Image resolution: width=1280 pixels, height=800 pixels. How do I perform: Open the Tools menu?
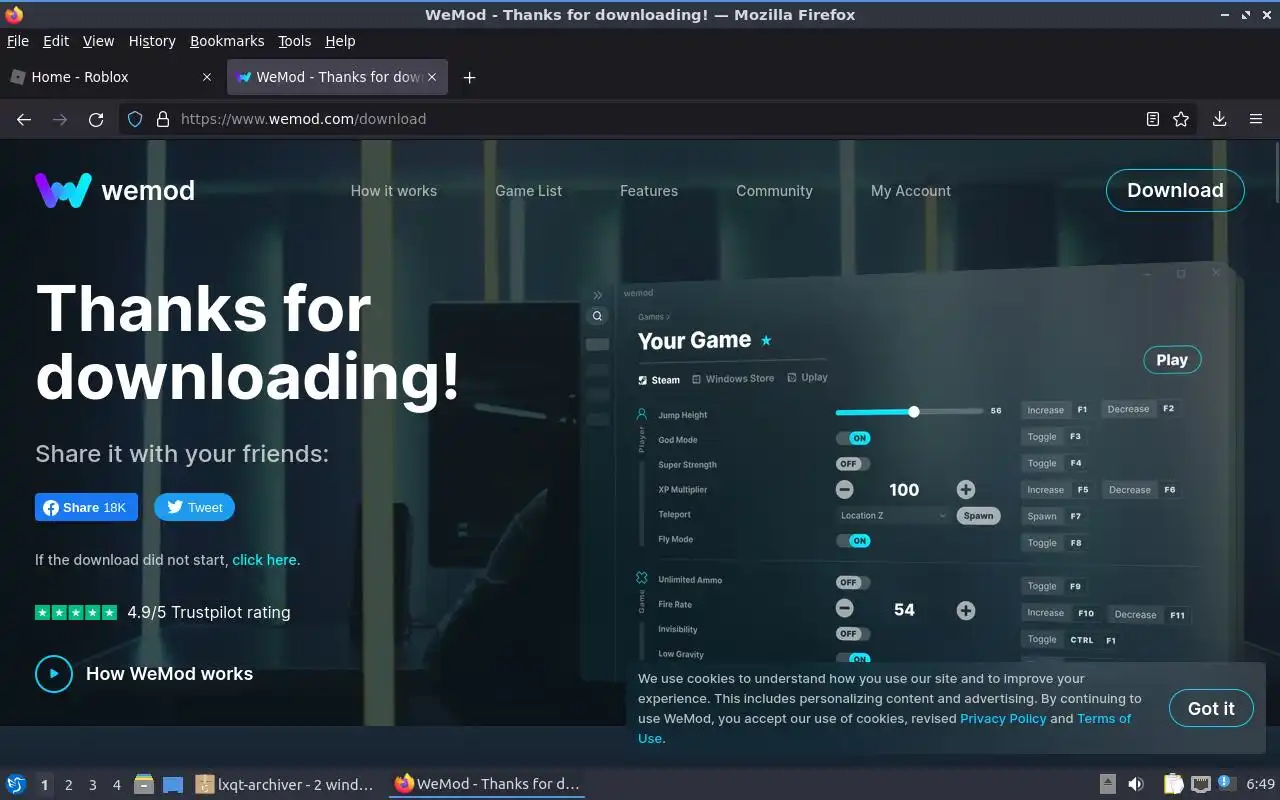[x=295, y=41]
